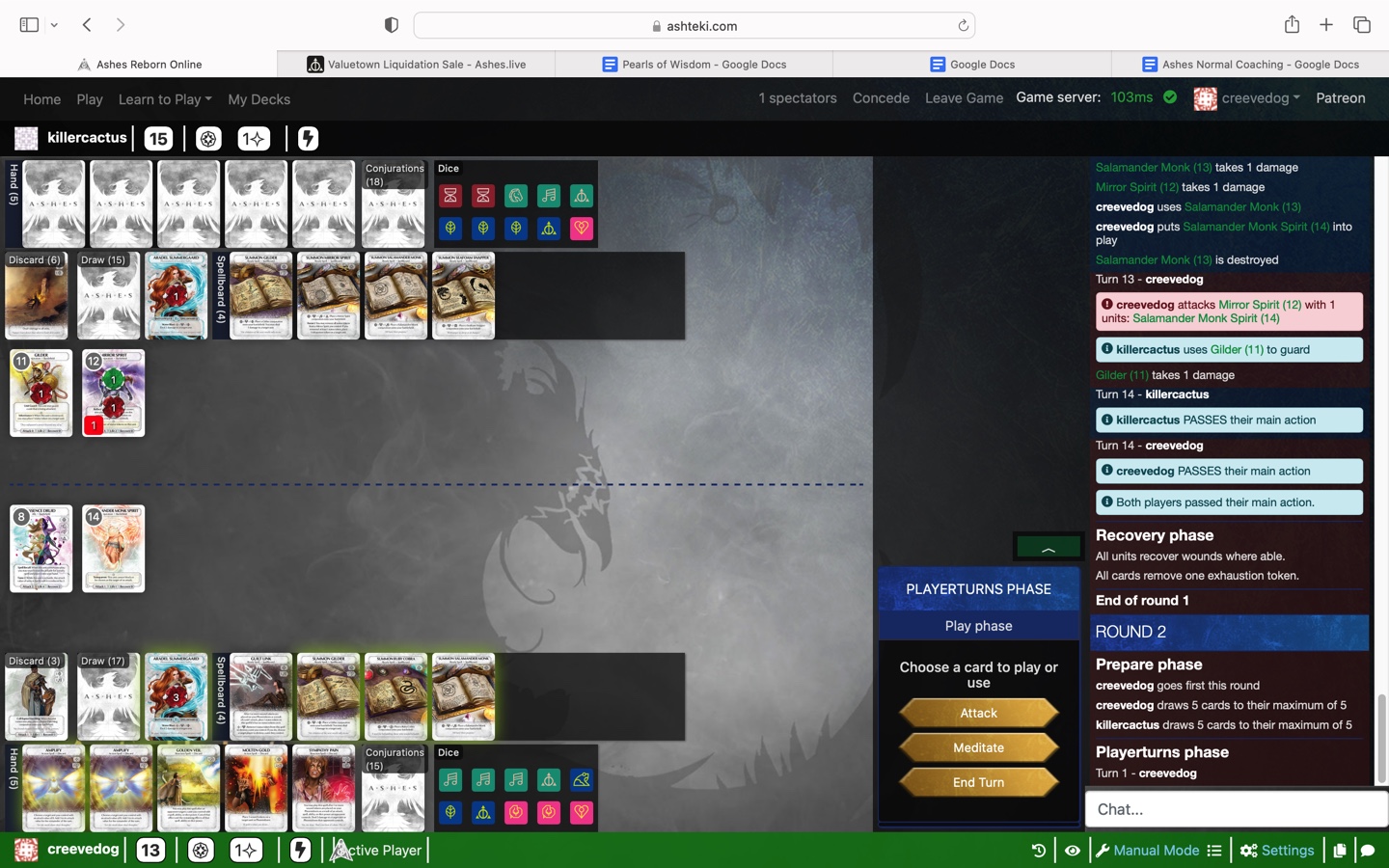The image size is (1389, 868).
Task: Click the privacy shield icon
Action: tap(391, 25)
